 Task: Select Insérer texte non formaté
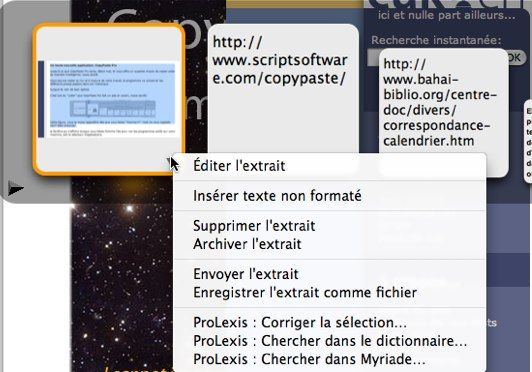pyautogui.click(x=329, y=196)
